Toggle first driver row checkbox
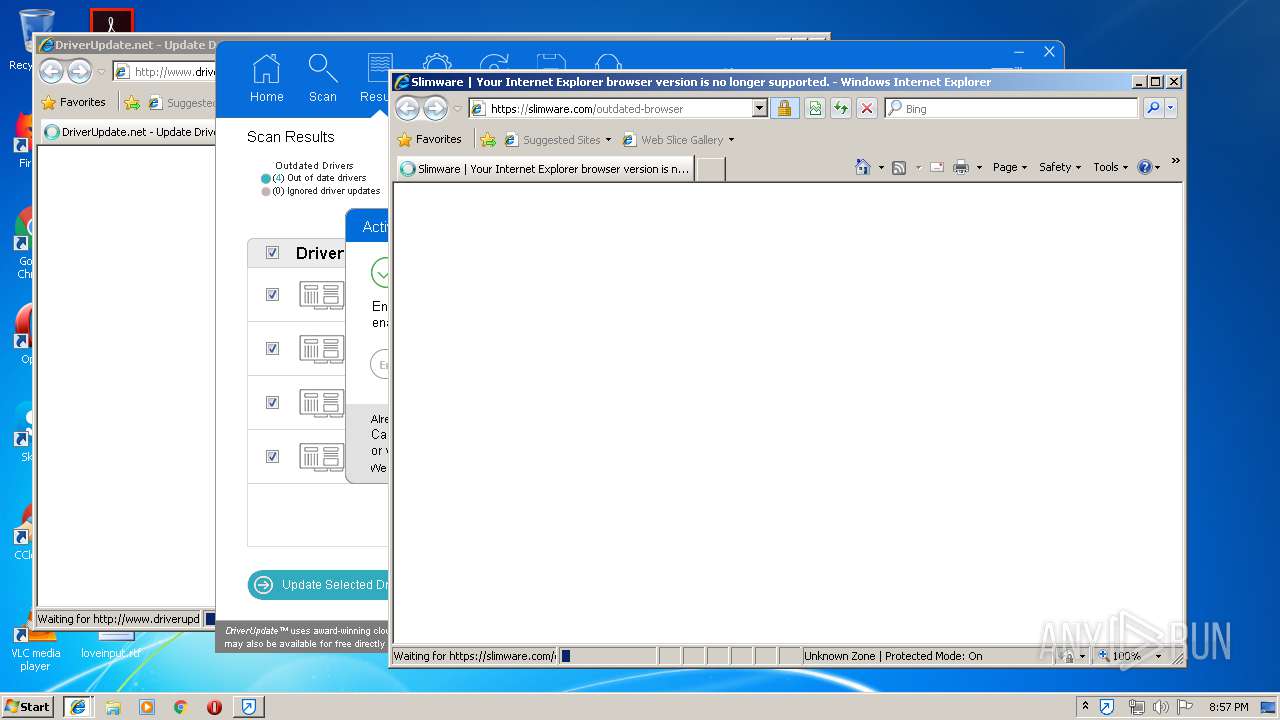 click(x=272, y=295)
